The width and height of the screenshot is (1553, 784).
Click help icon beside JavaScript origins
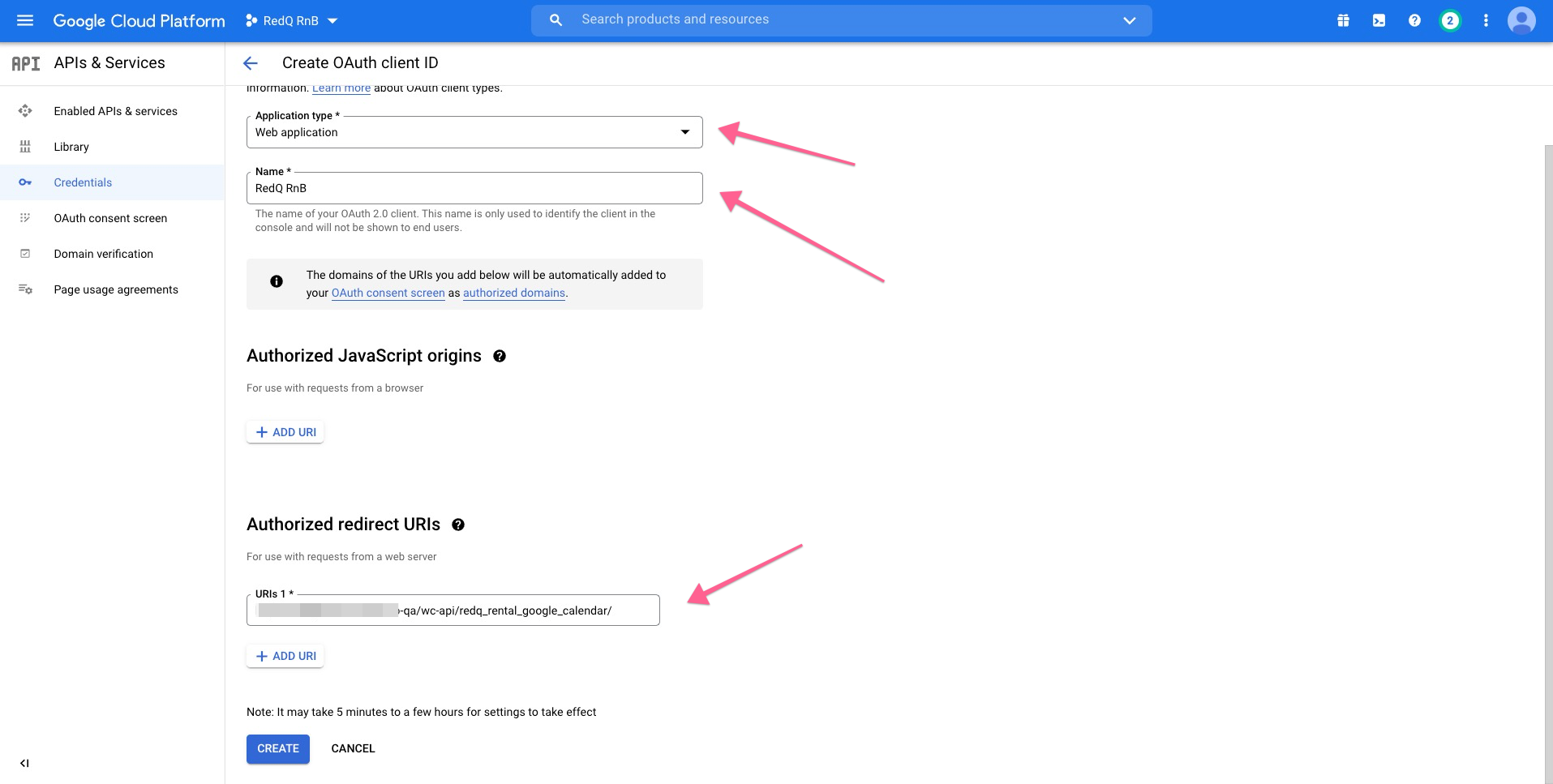coord(500,356)
